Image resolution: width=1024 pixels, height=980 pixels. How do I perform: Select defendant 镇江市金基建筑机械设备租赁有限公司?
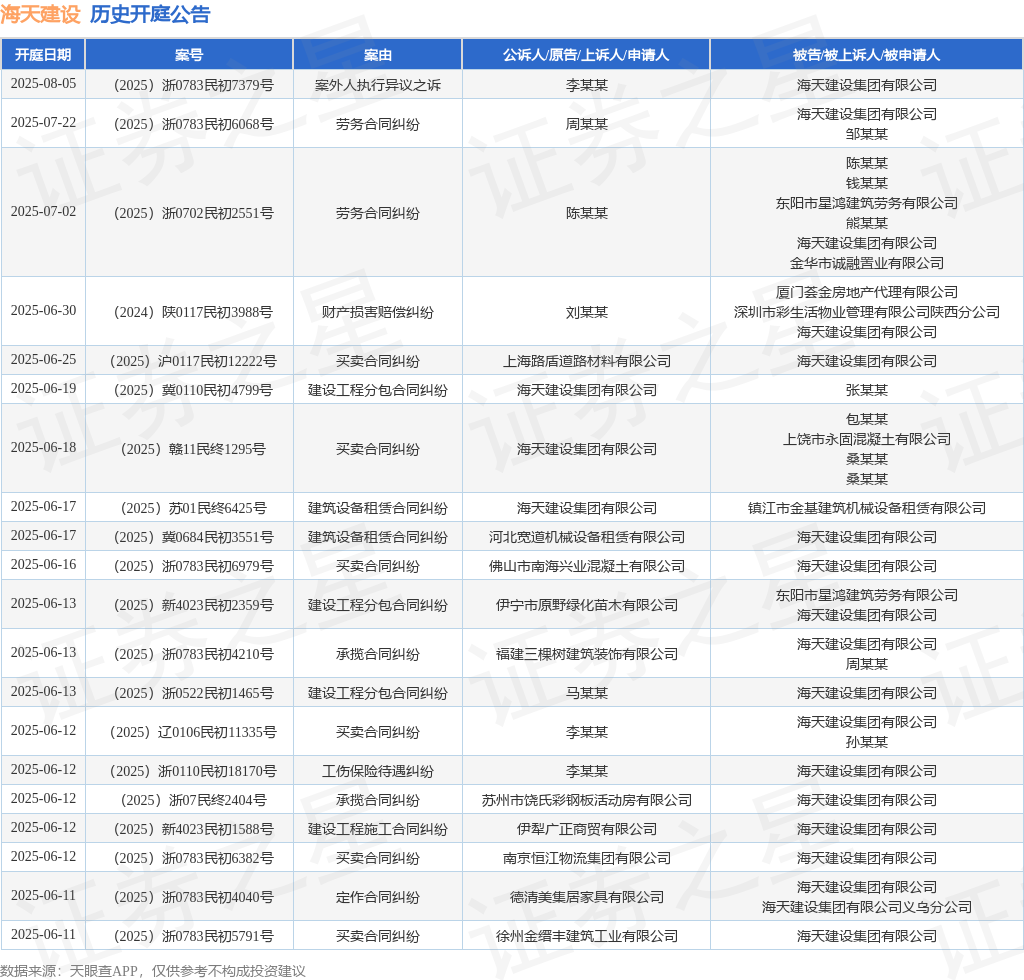[x=867, y=508]
